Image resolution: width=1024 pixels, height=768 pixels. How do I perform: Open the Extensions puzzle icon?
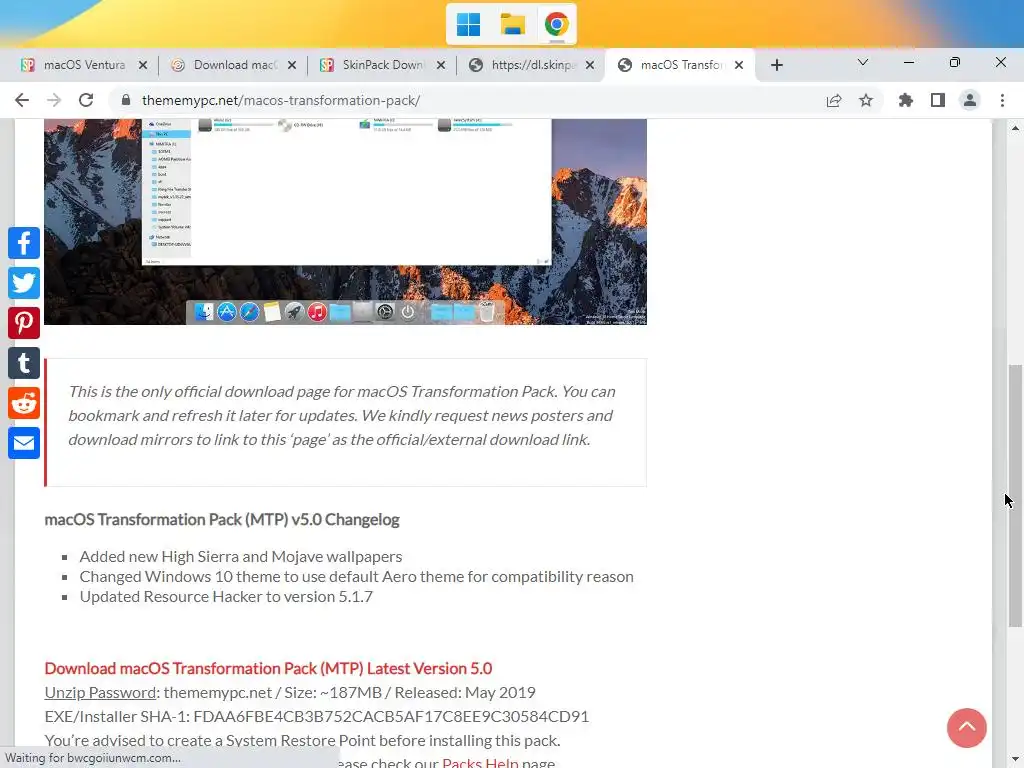905,101
